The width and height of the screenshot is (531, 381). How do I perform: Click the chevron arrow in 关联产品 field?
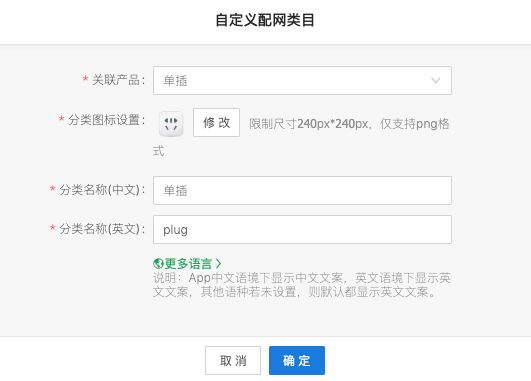(436, 81)
